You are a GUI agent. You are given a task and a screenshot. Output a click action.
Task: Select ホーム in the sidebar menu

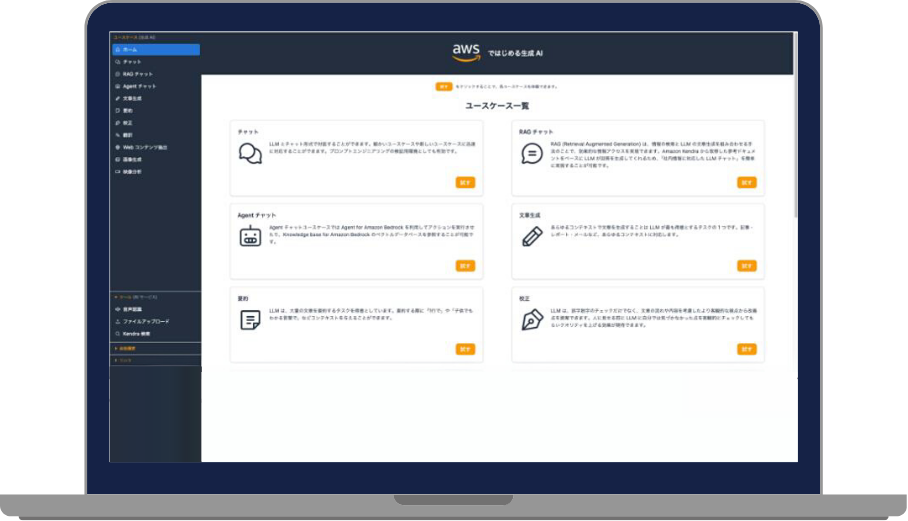[x=155, y=49]
